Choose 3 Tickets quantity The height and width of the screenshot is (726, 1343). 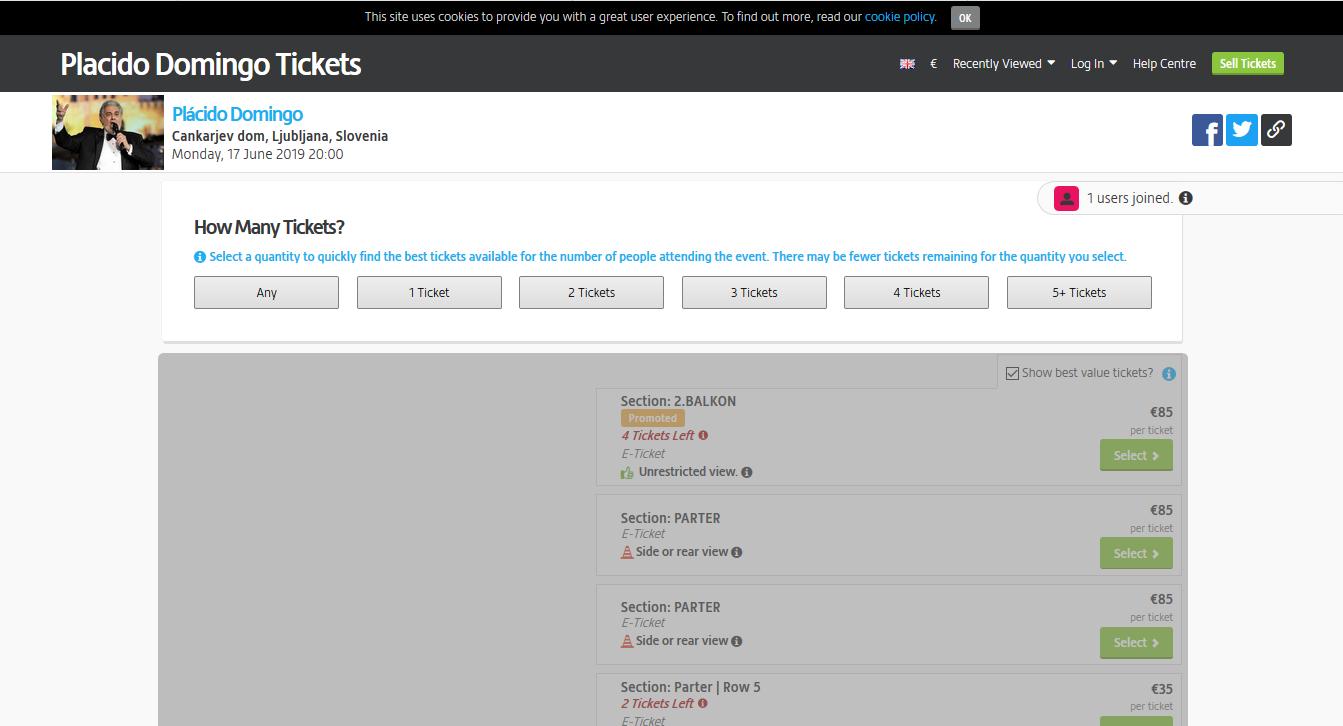[x=754, y=292]
